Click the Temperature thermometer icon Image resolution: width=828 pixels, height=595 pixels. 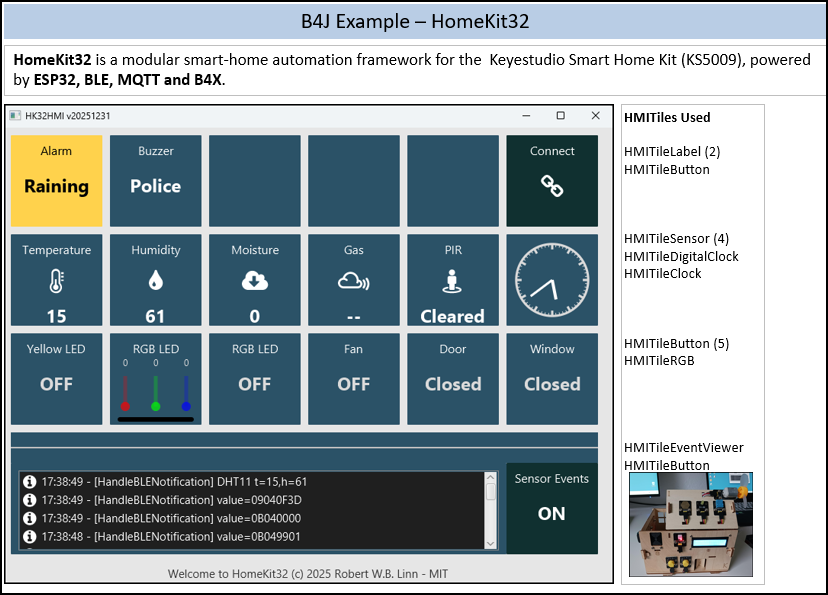(57, 281)
